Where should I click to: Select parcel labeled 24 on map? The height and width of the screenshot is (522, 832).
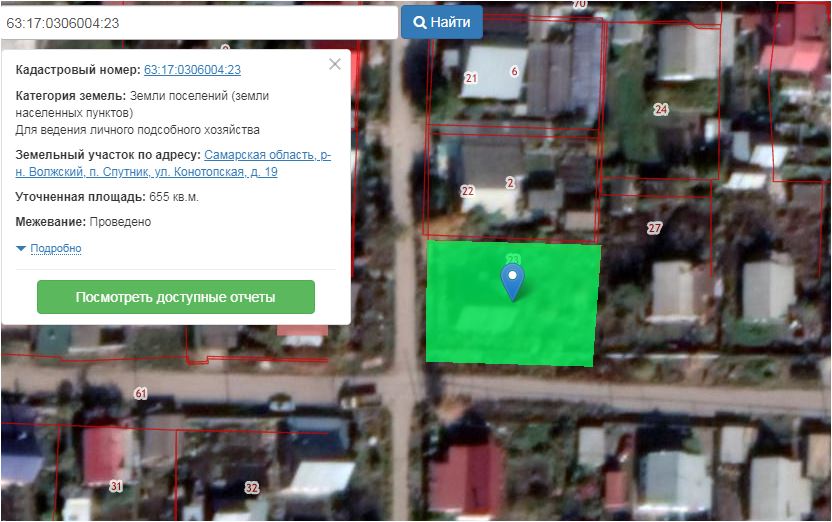[661, 109]
